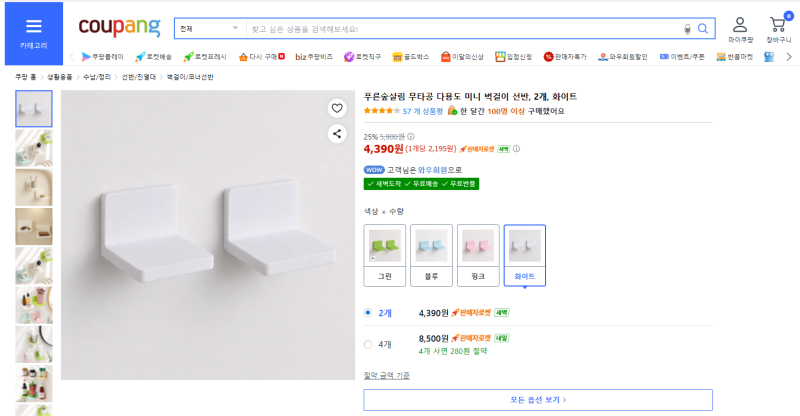Click the microphone voice search icon

(x=687, y=29)
